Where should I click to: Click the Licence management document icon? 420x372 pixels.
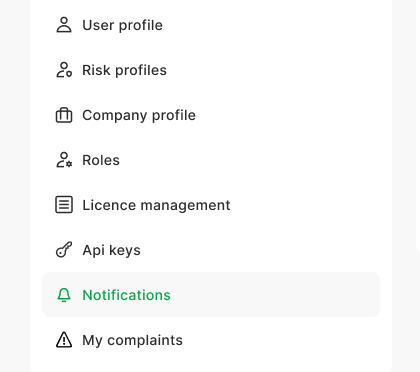64,205
